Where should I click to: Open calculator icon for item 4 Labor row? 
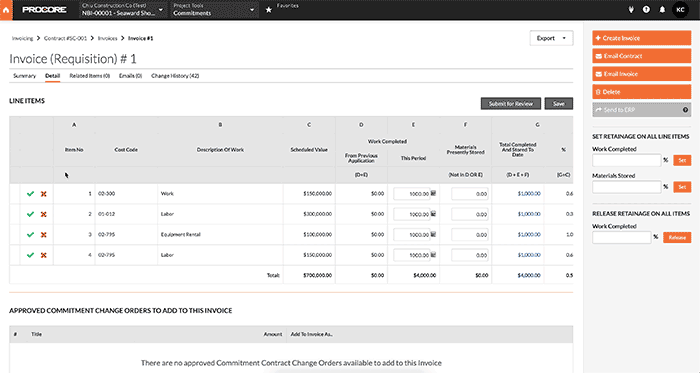(x=433, y=255)
